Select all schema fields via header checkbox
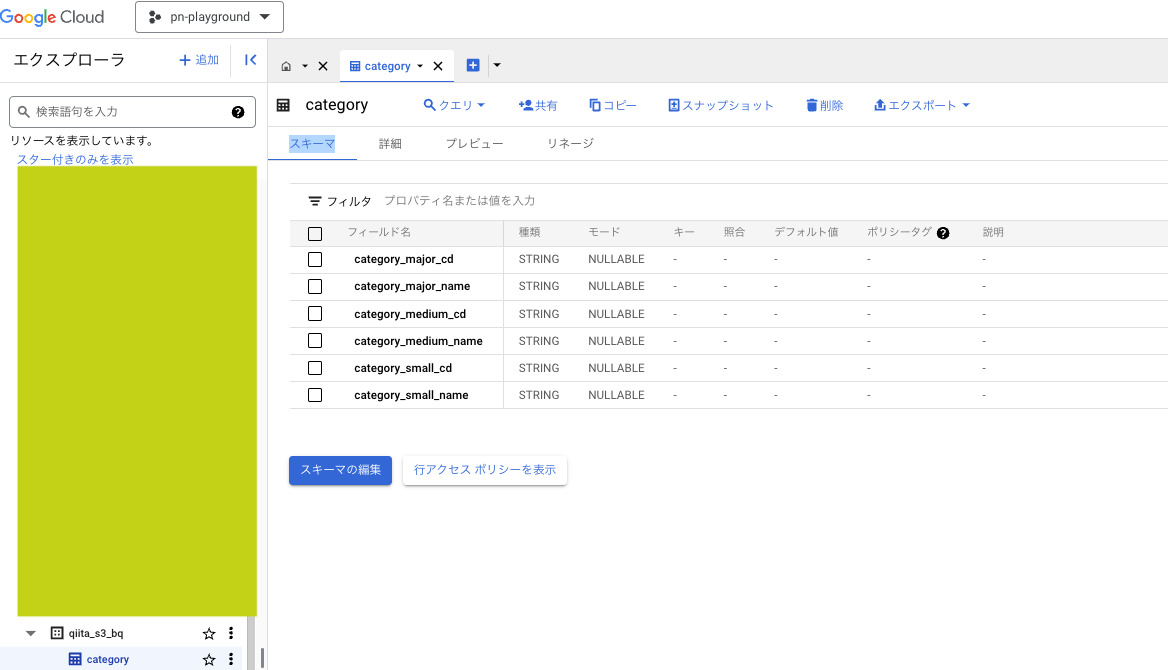 [315, 232]
